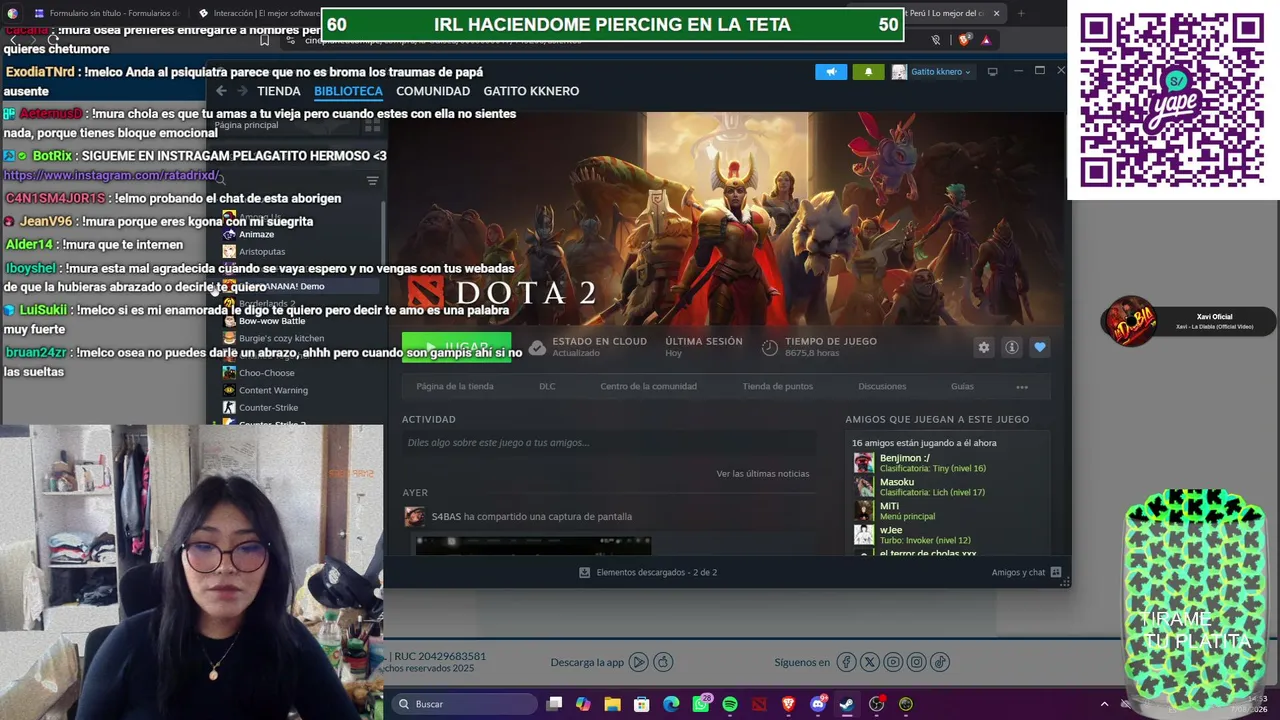The height and width of the screenshot is (720, 1280).
Task: Open Steam taskbar icon
Action: [x=847, y=704]
